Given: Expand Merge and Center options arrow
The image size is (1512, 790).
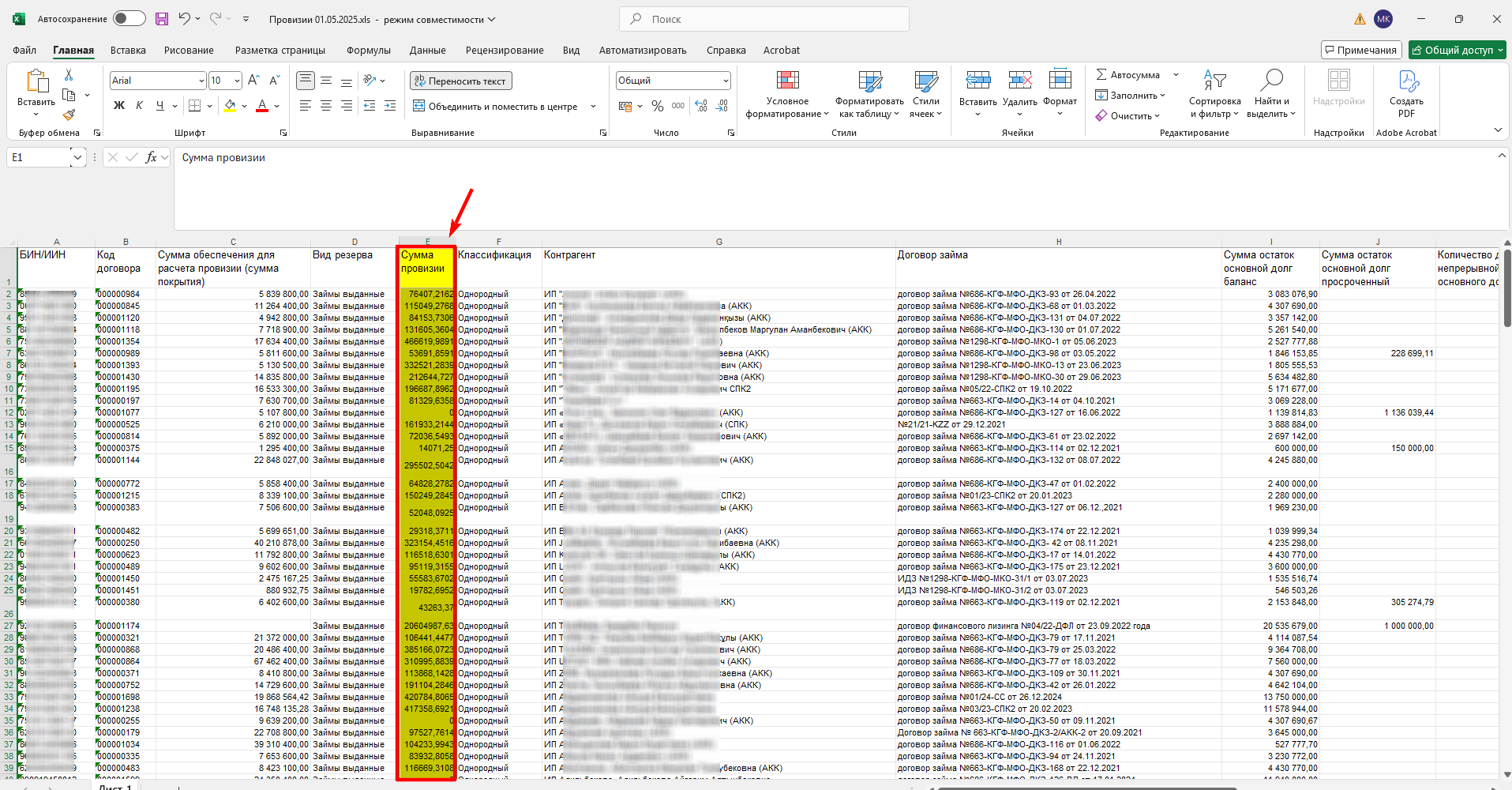Looking at the screenshot, I should (593, 106).
